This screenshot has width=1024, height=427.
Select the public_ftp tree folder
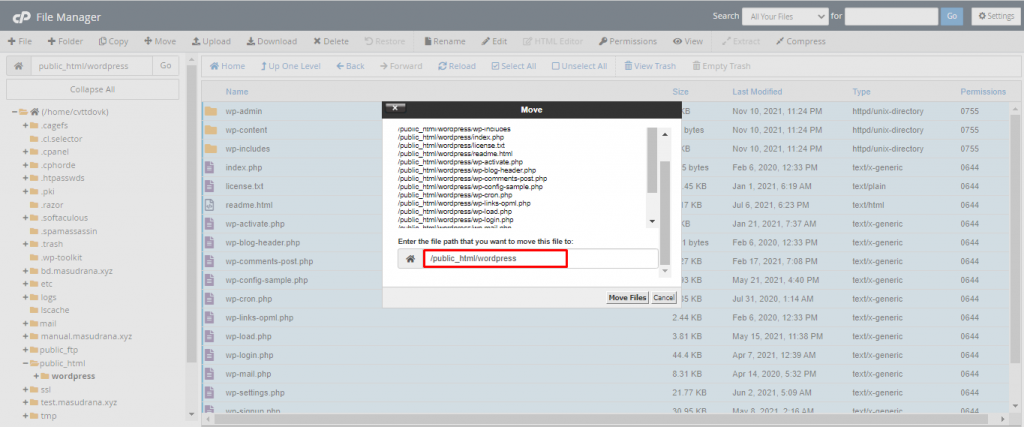[x=59, y=350]
